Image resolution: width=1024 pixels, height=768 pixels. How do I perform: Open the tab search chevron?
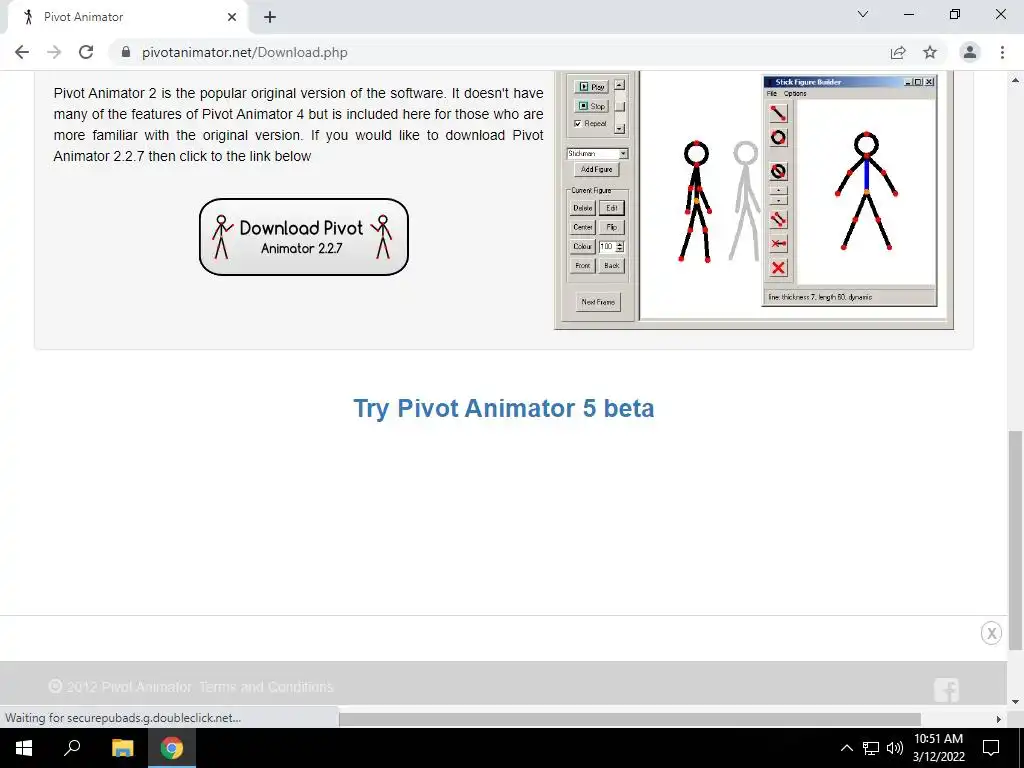(863, 14)
